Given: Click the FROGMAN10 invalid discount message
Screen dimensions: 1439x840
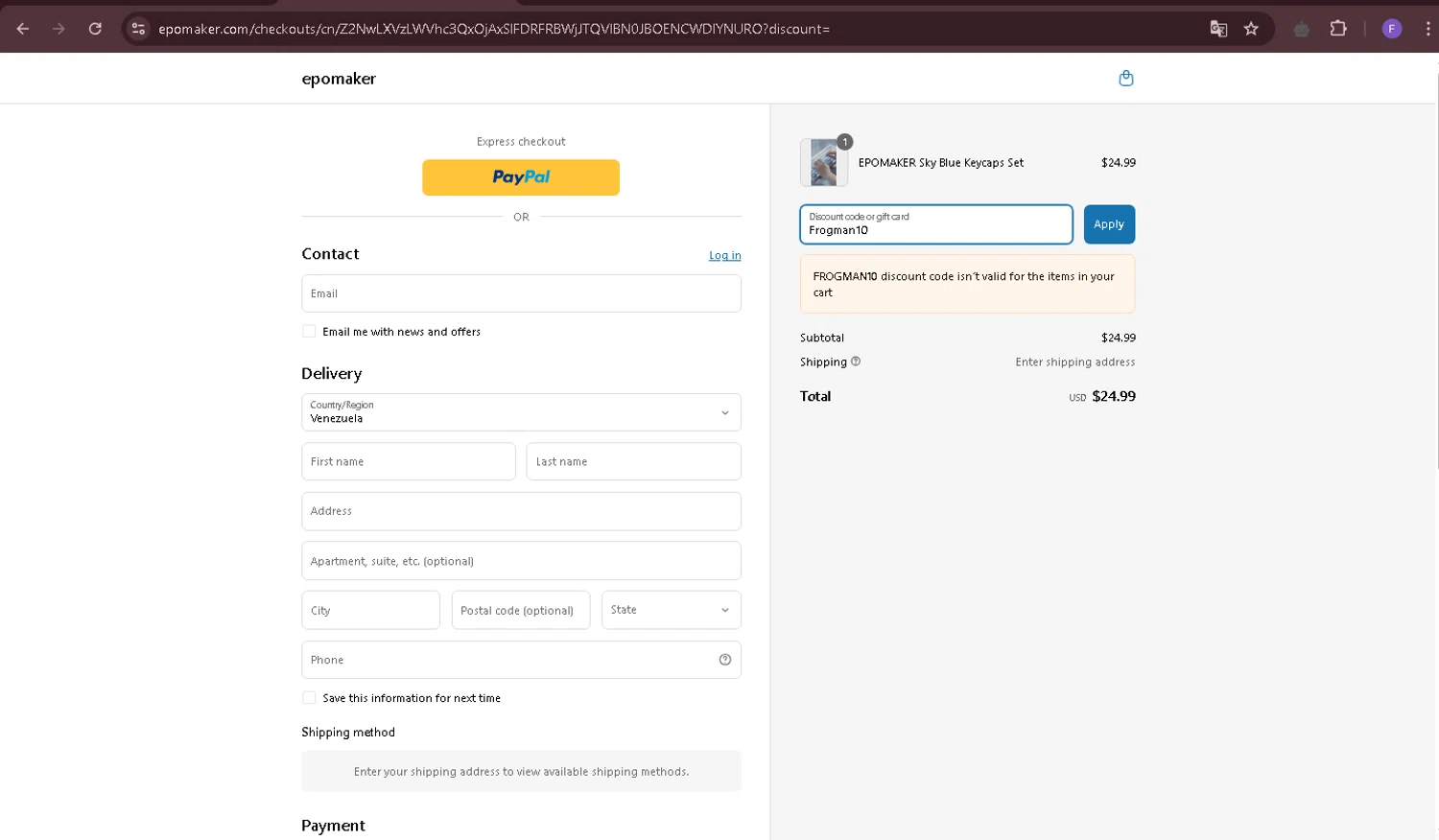Looking at the screenshot, I should point(967,284).
